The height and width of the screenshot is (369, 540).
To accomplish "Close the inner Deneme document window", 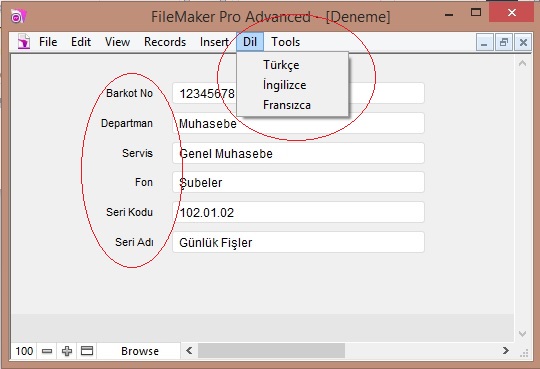I will (x=523, y=42).
